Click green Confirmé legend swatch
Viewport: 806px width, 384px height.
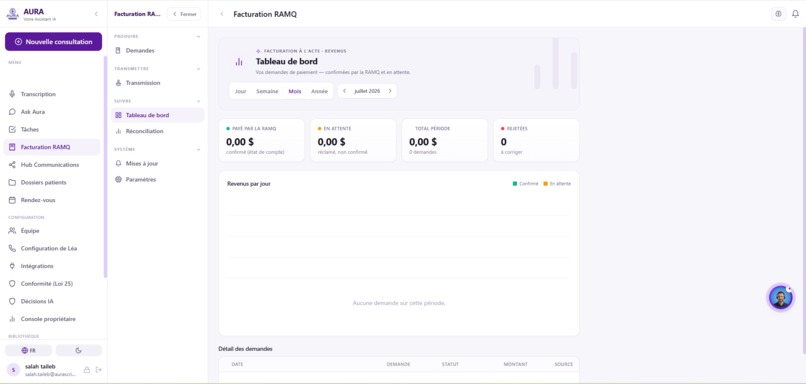point(515,184)
